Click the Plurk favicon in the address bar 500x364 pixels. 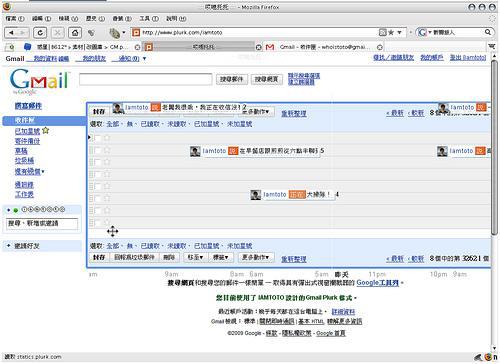[x=136, y=32]
